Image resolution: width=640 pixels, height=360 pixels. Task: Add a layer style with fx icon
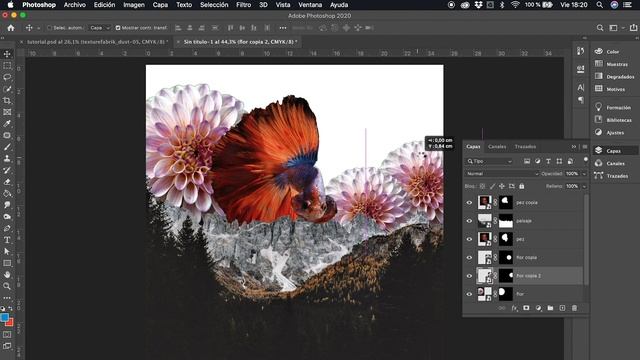514,308
